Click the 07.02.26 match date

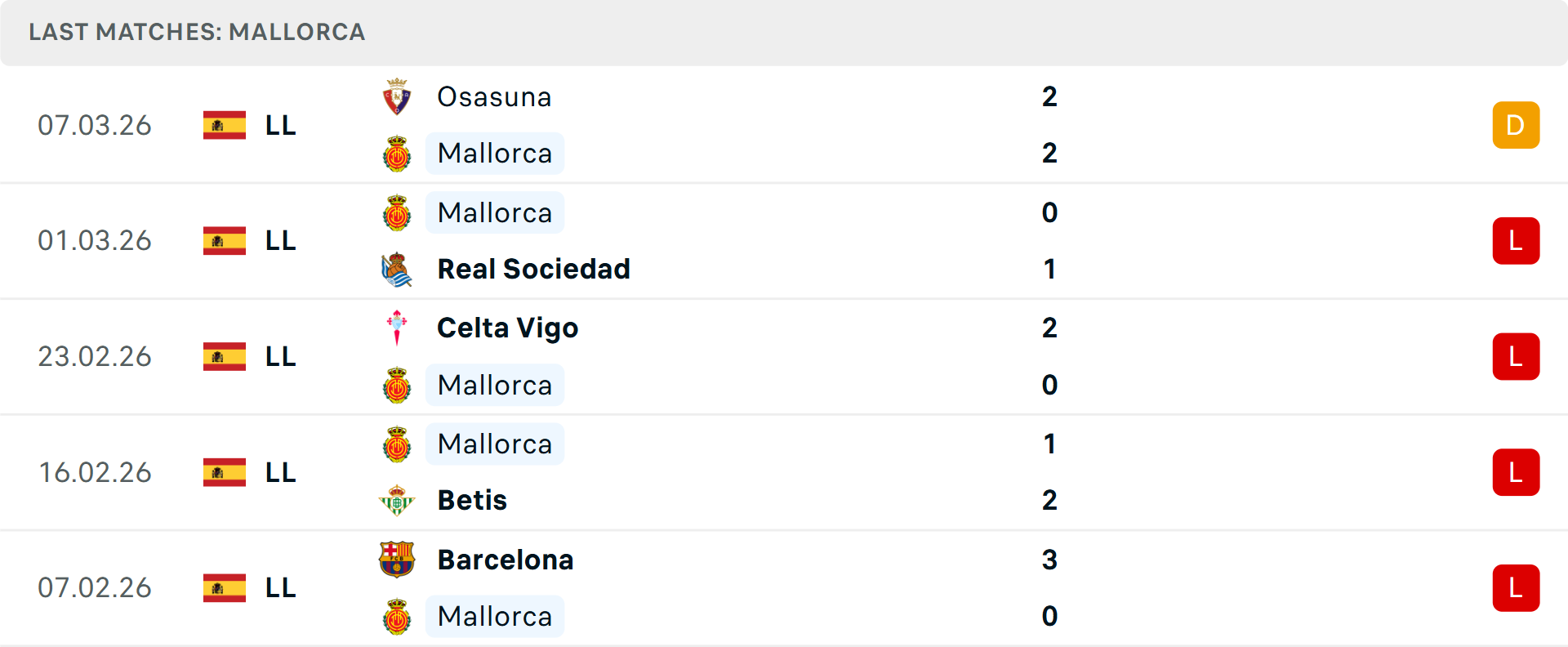pos(95,588)
